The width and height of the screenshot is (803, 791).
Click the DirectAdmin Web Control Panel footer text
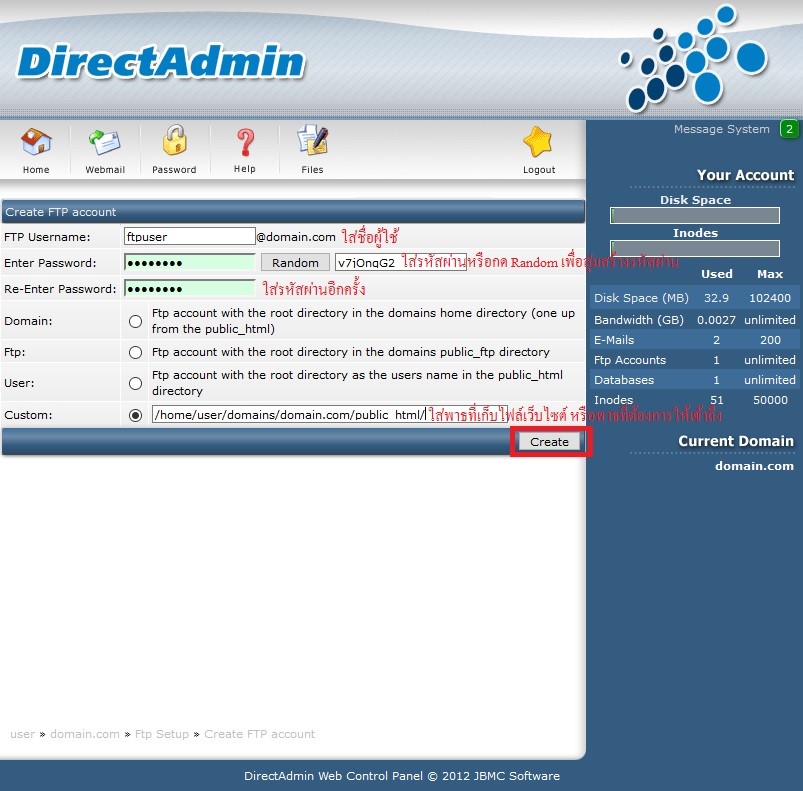pos(402,776)
